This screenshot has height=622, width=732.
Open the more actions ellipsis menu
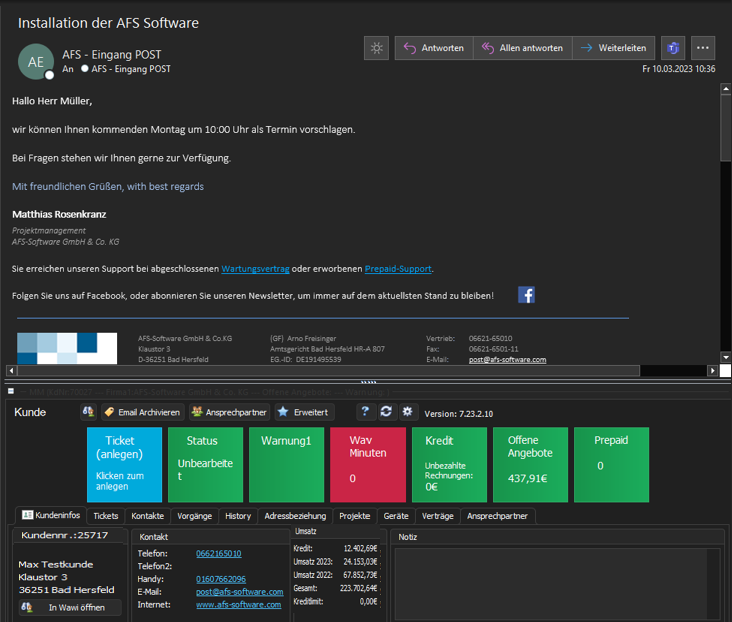pyautogui.click(x=703, y=48)
